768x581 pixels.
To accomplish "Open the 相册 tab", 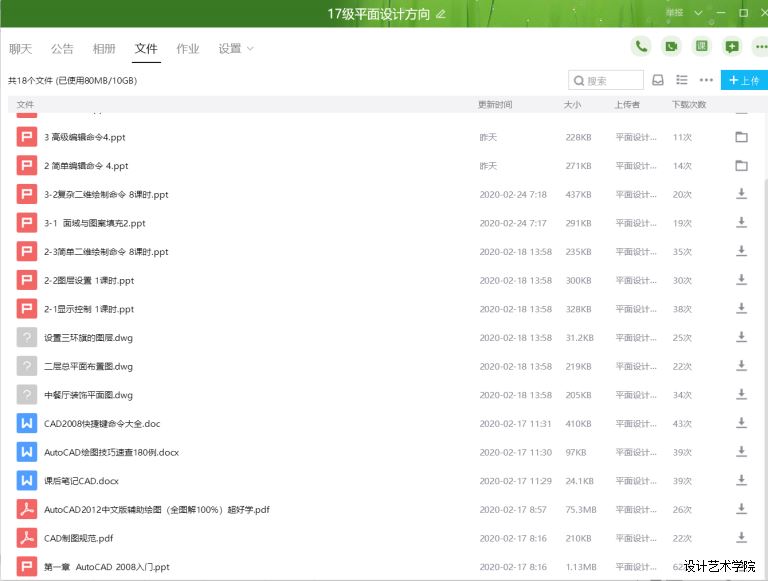I will [x=104, y=48].
